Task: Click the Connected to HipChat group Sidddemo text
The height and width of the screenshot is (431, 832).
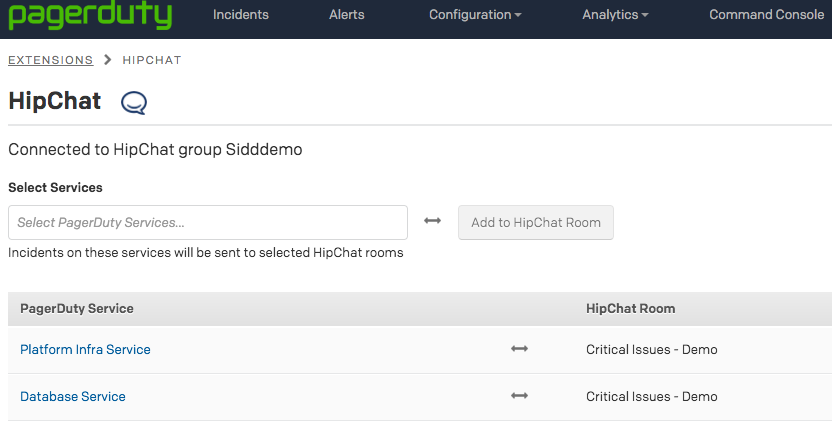Action: (x=155, y=150)
